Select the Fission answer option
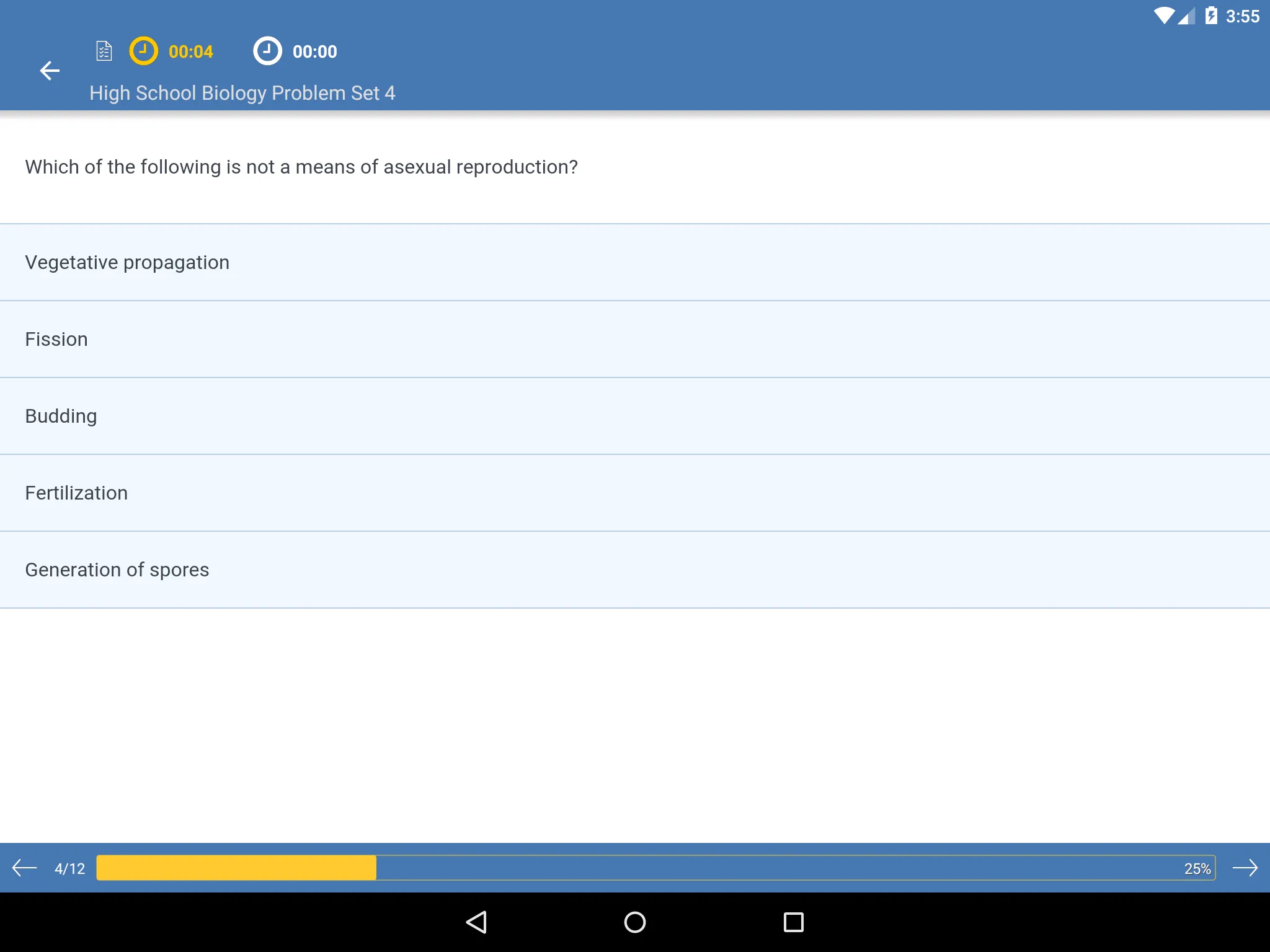1270x952 pixels. click(635, 339)
